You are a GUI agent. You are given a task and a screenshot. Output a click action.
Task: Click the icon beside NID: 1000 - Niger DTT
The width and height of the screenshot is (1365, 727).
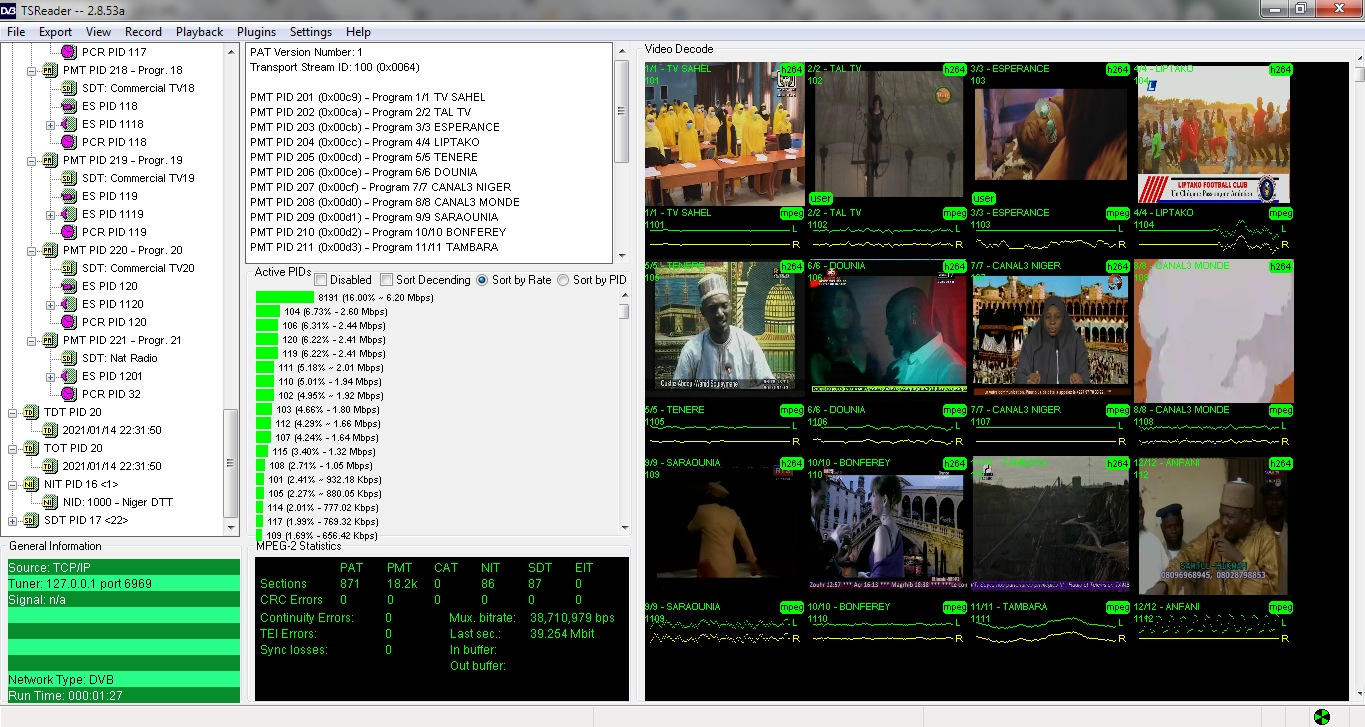(50, 502)
